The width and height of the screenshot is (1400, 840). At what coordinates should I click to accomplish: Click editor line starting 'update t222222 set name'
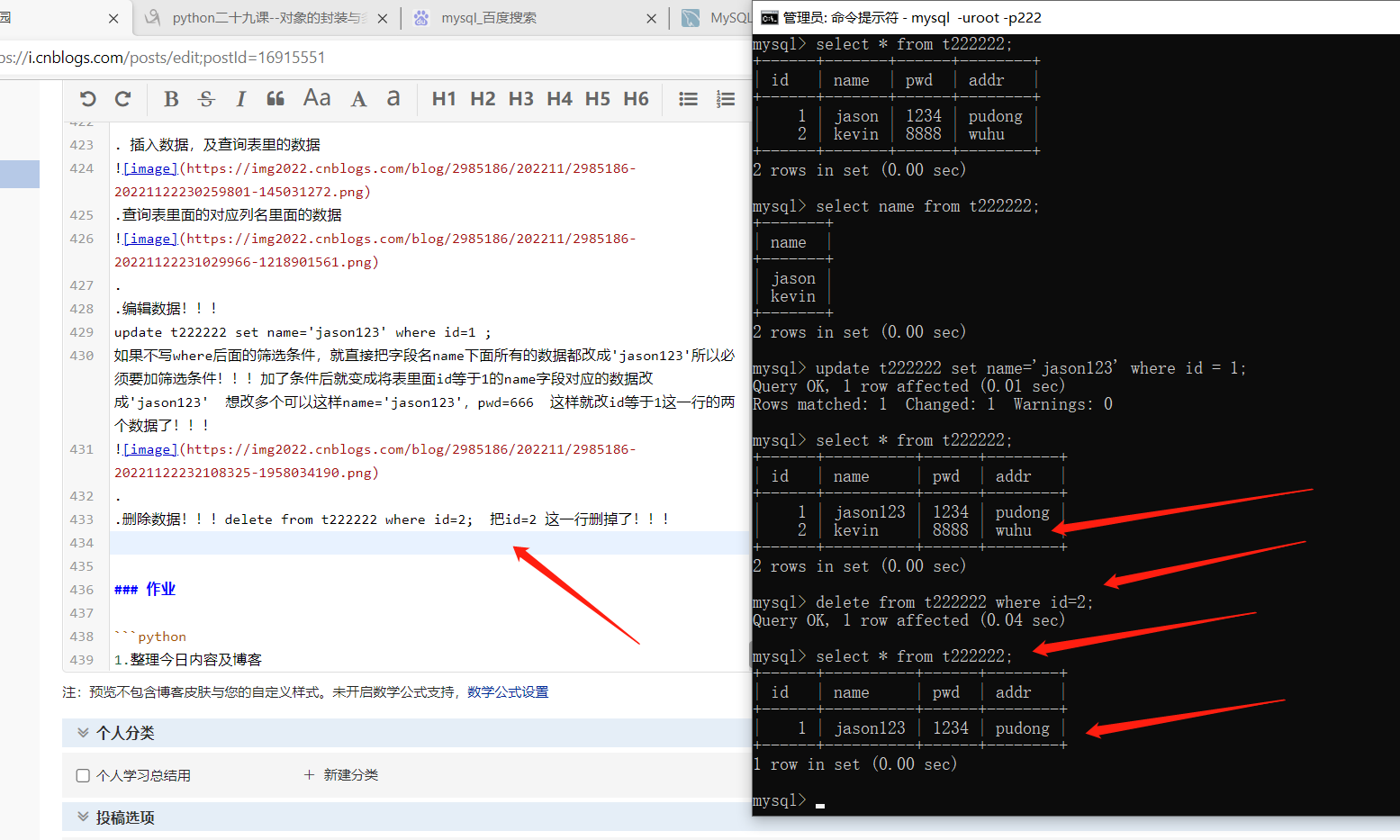coord(303,332)
